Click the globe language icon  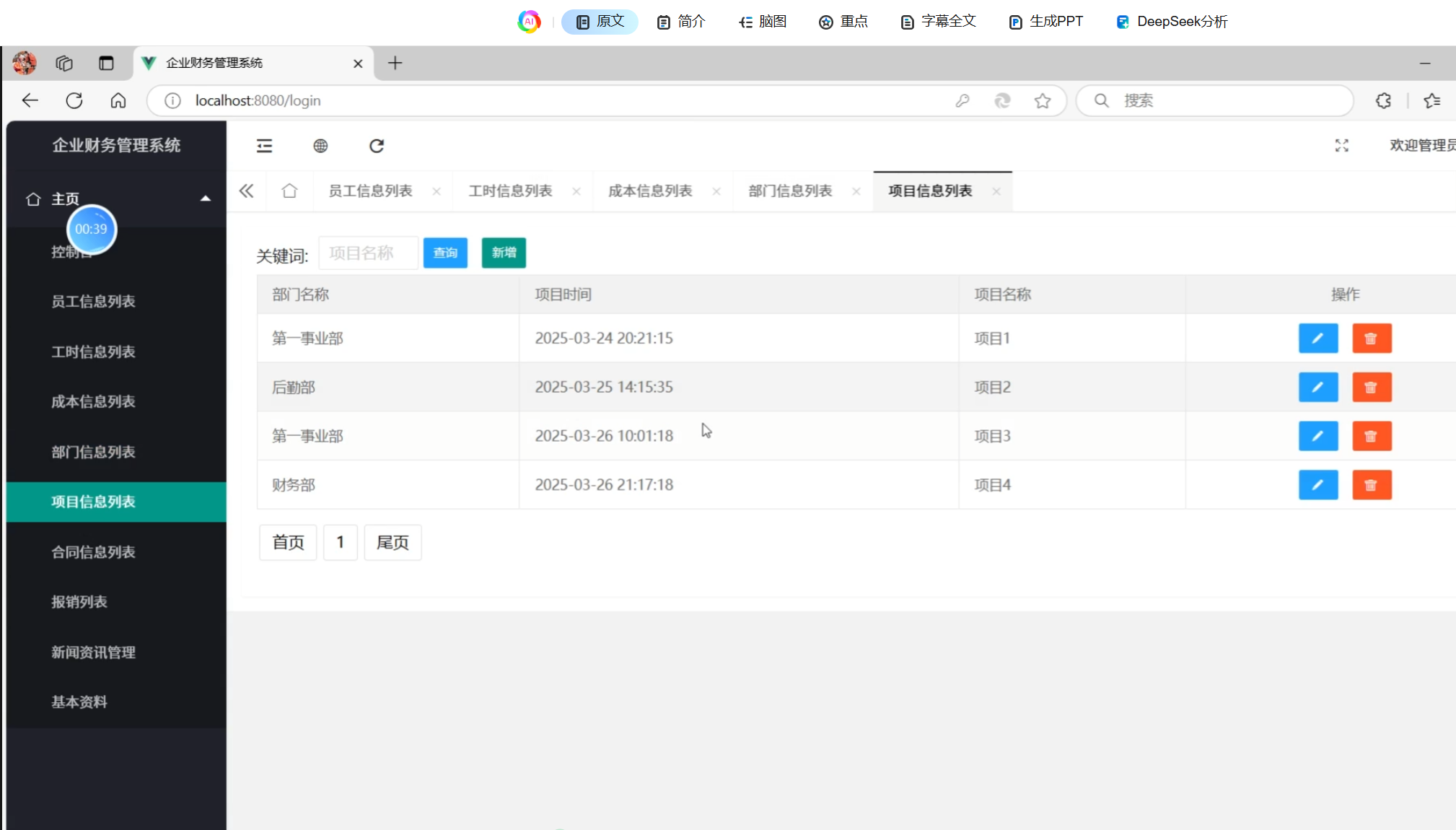[x=320, y=146]
